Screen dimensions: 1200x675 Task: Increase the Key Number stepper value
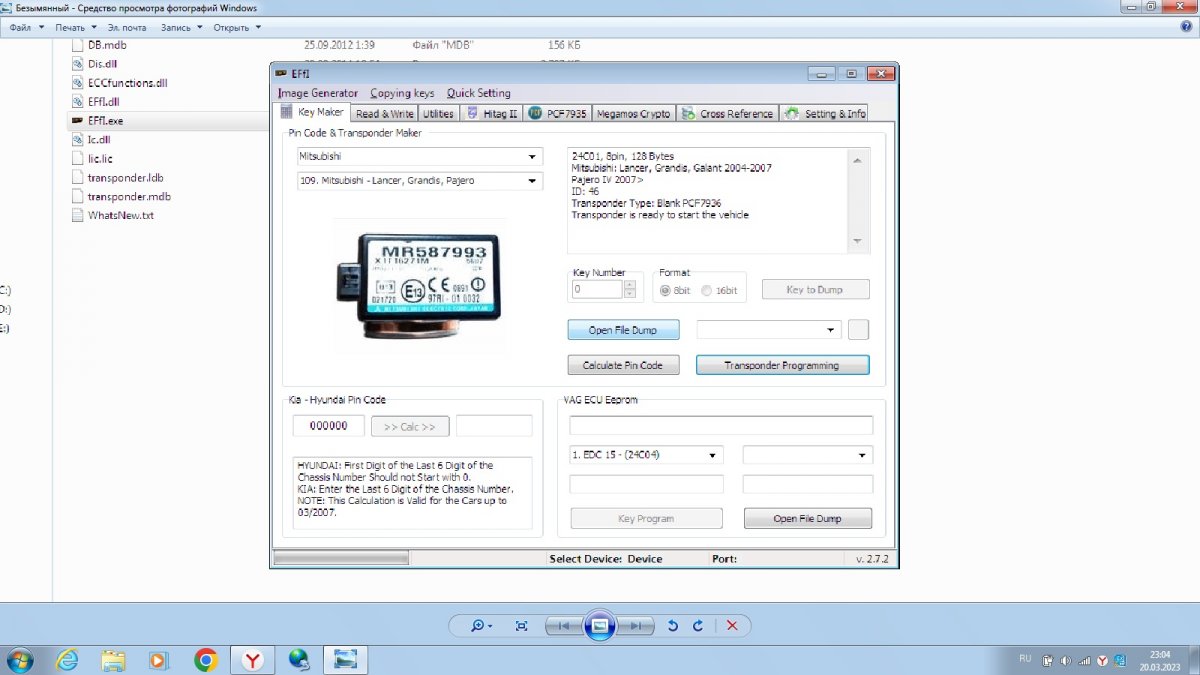[x=629, y=285]
